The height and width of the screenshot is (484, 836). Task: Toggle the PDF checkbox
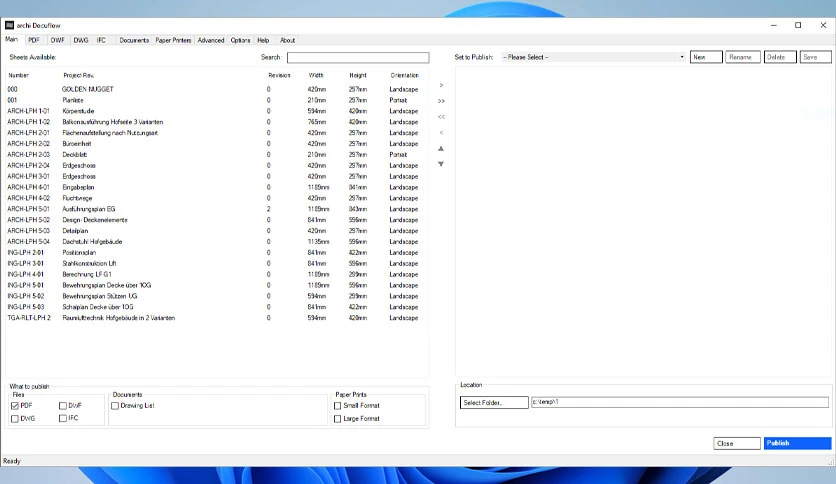point(15,406)
